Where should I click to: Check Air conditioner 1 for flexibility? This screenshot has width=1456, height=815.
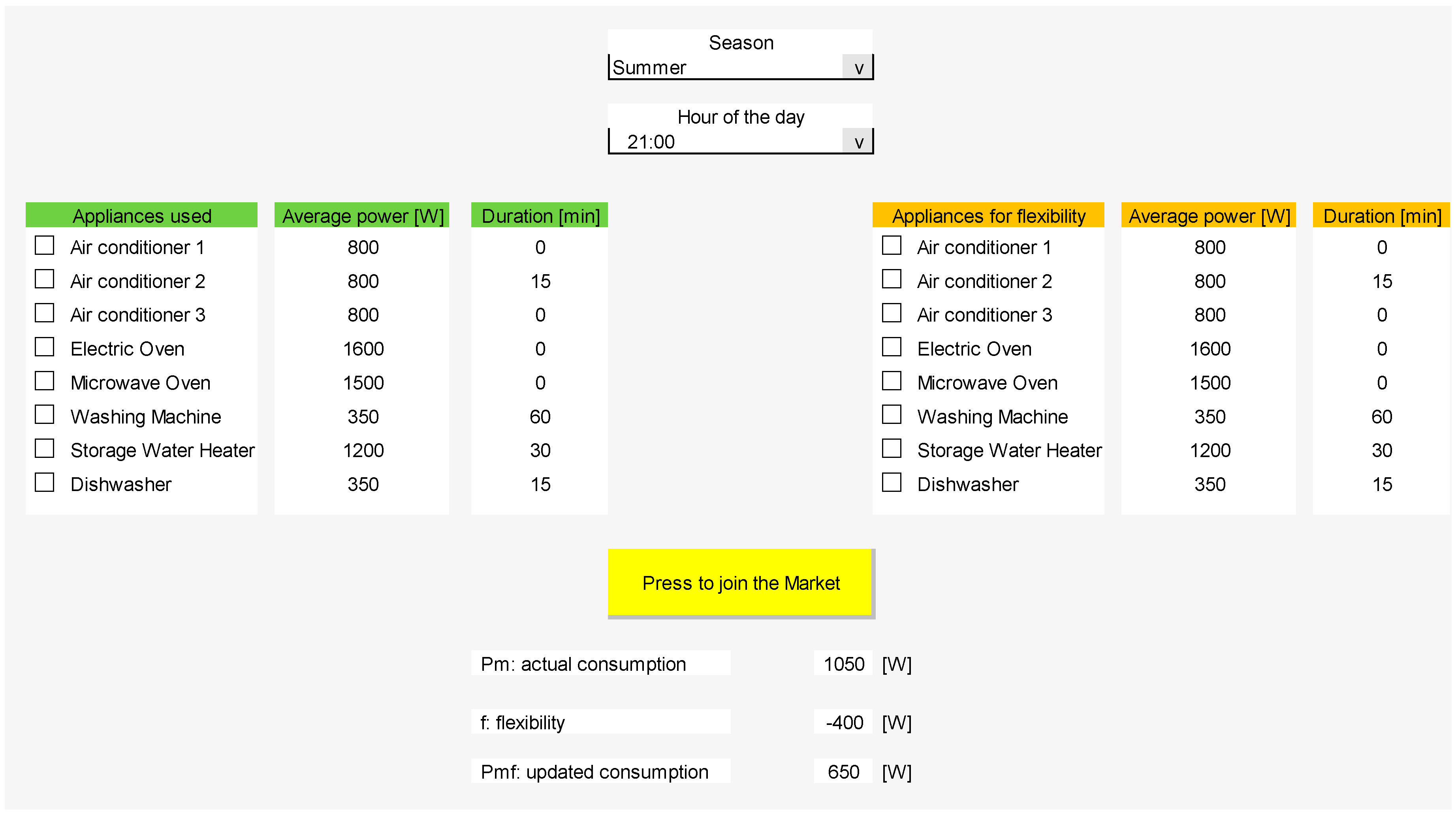click(892, 246)
